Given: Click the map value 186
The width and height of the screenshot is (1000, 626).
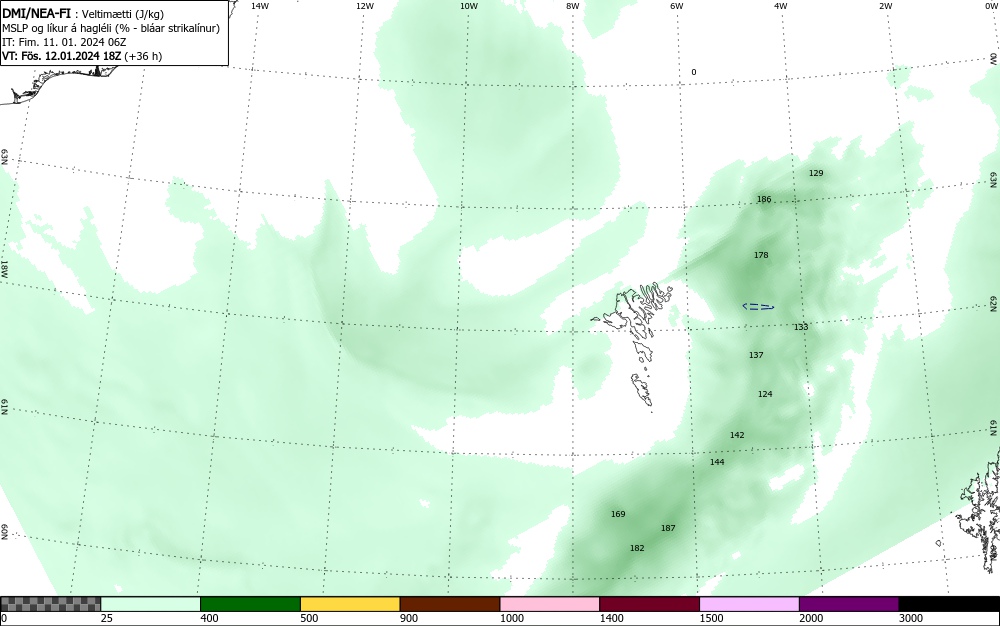Looking at the screenshot, I should 763,199.
